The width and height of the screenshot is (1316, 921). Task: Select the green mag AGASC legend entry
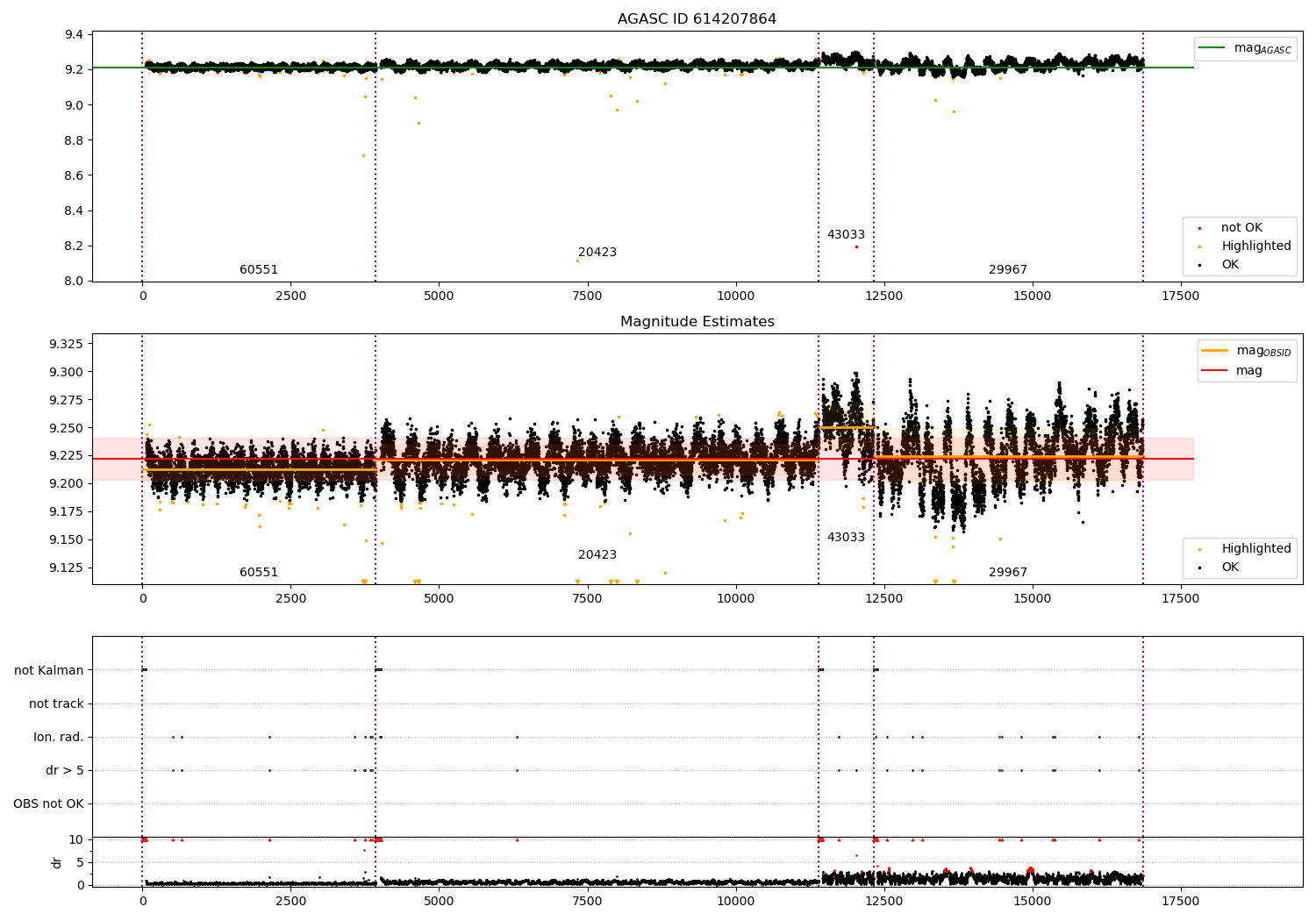click(1245, 48)
